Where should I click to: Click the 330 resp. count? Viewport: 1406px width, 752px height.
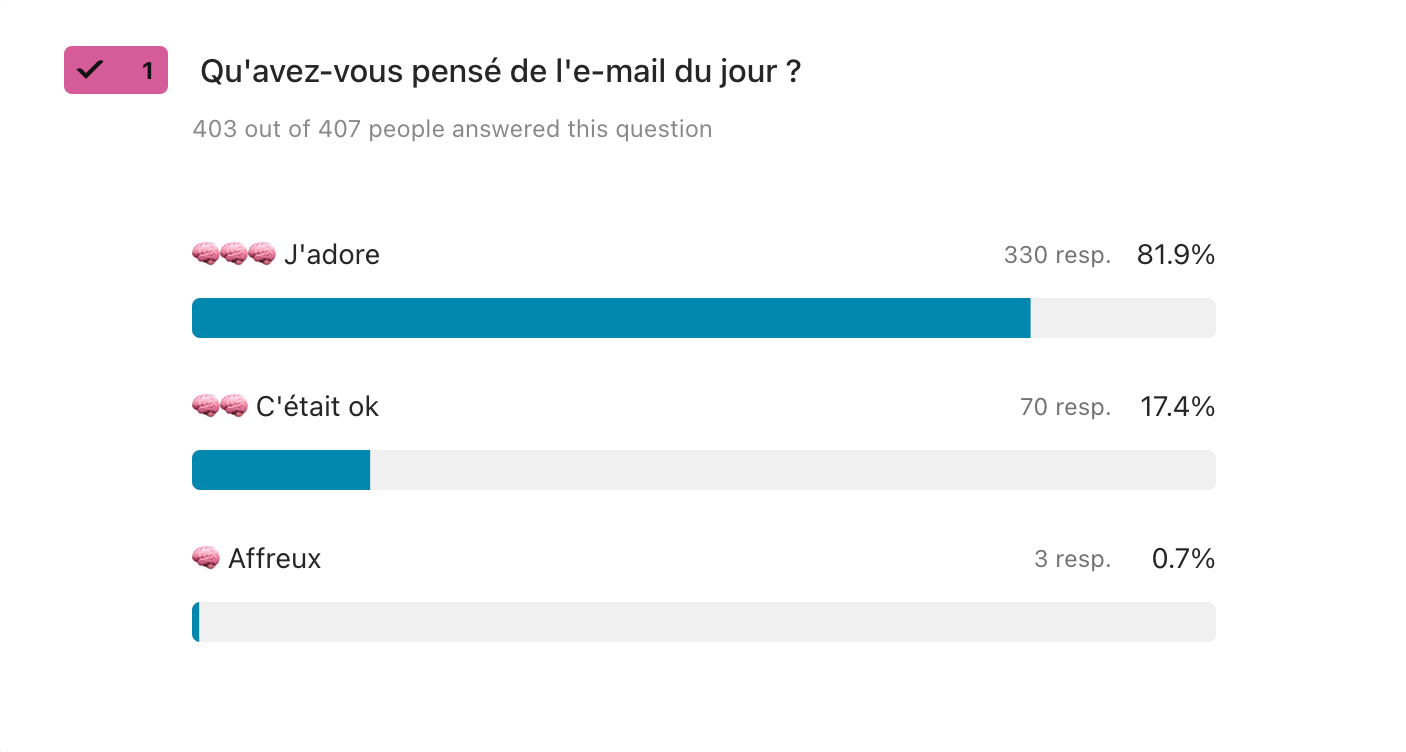point(1057,256)
